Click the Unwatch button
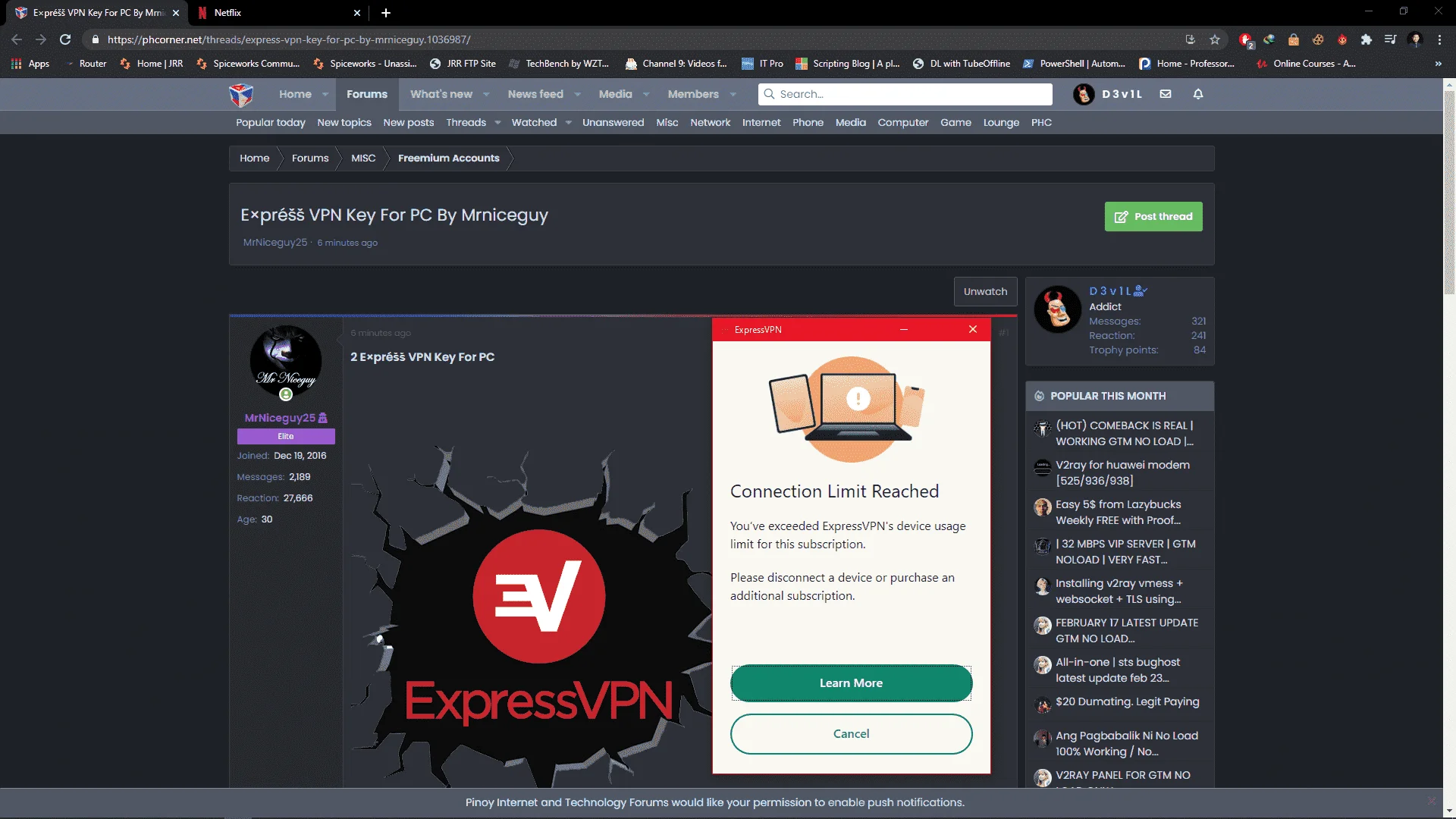 (985, 291)
